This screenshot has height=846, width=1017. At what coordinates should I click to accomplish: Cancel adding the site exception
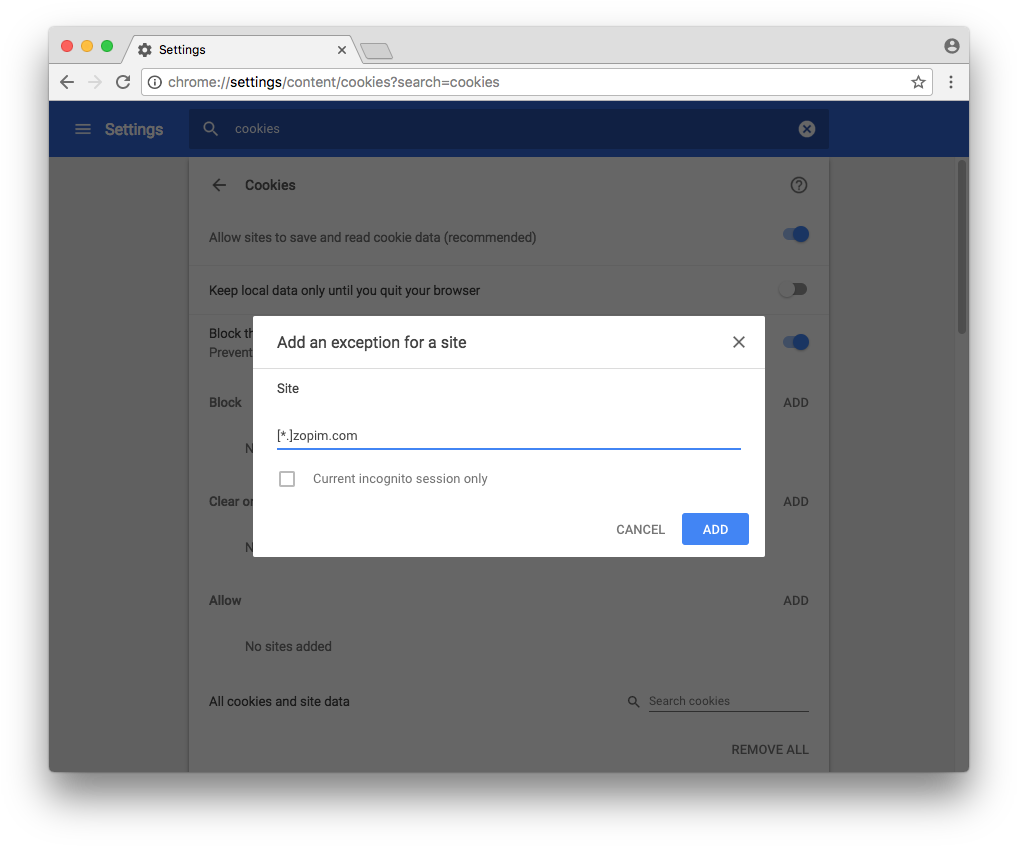click(x=640, y=529)
